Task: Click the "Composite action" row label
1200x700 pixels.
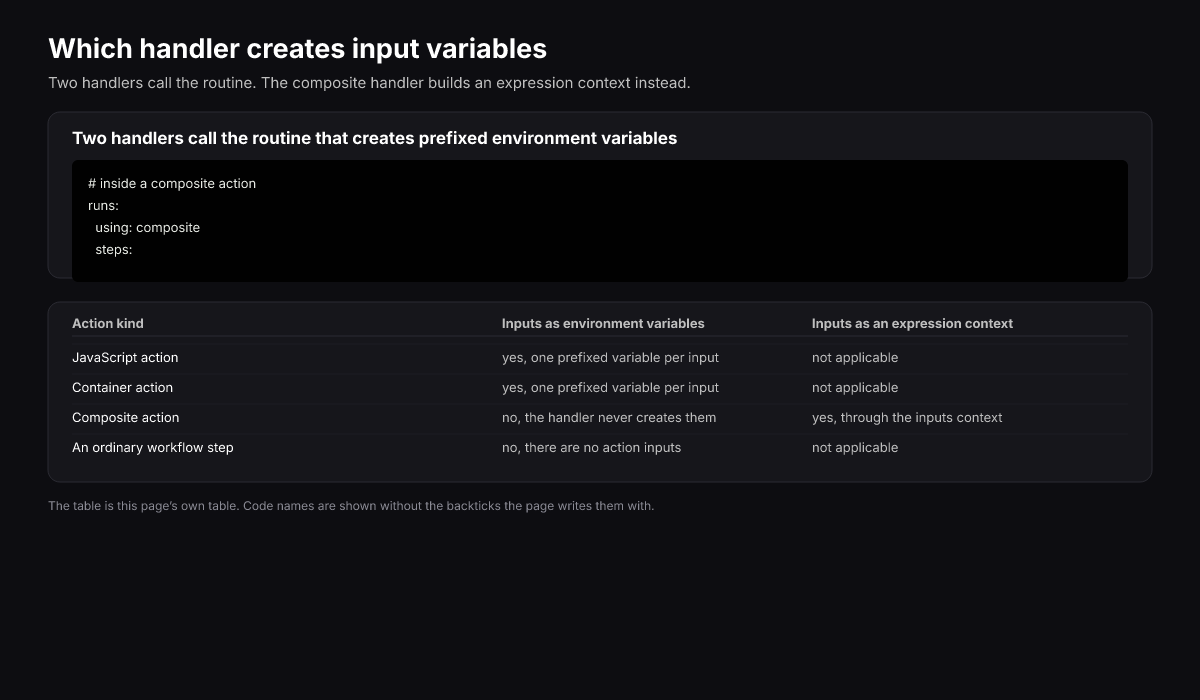Action: coord(126,417)
